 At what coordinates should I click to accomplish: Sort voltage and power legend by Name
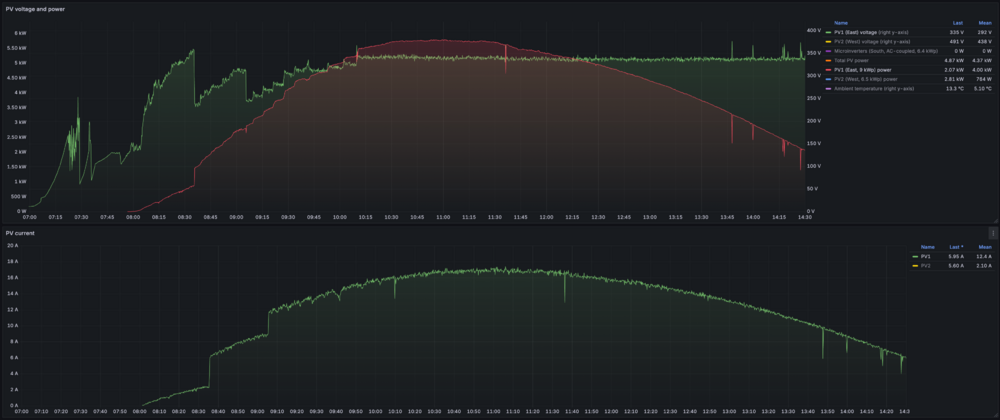tap(841, 23)
